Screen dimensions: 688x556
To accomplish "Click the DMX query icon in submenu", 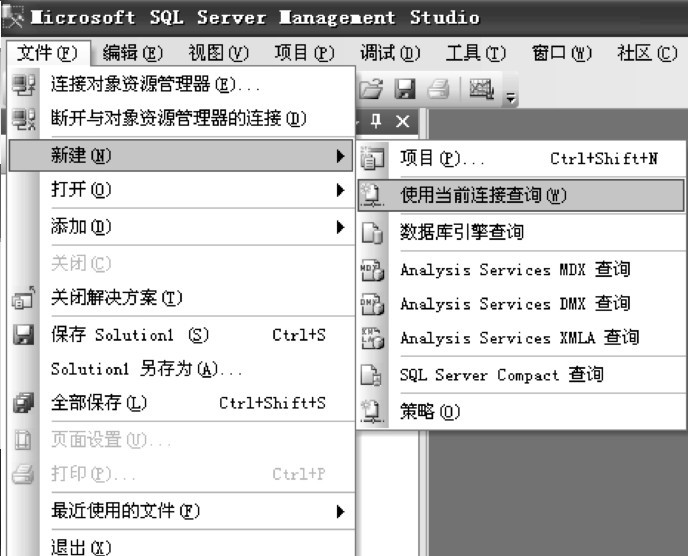I will (372, 304).
